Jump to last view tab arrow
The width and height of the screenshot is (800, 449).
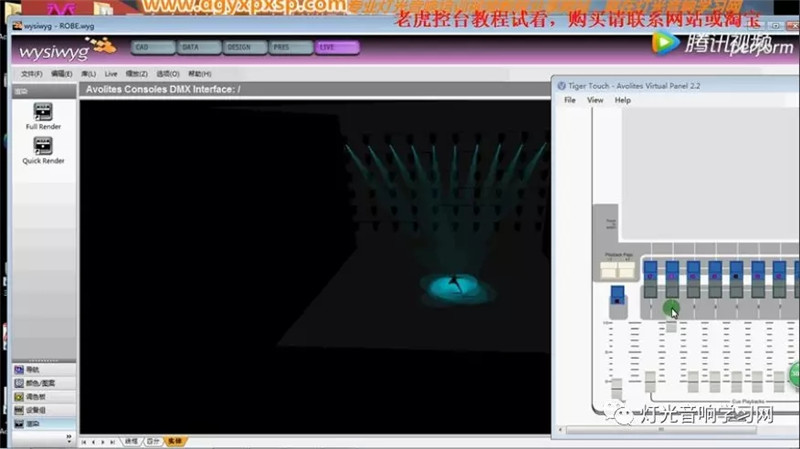click(112, 442)
